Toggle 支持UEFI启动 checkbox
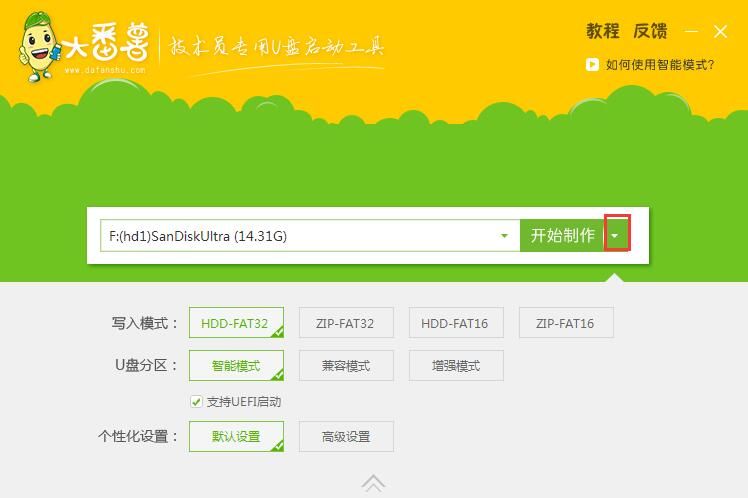Screen dimensions: 748x498 pyautogui.click(x=196, y=402)
